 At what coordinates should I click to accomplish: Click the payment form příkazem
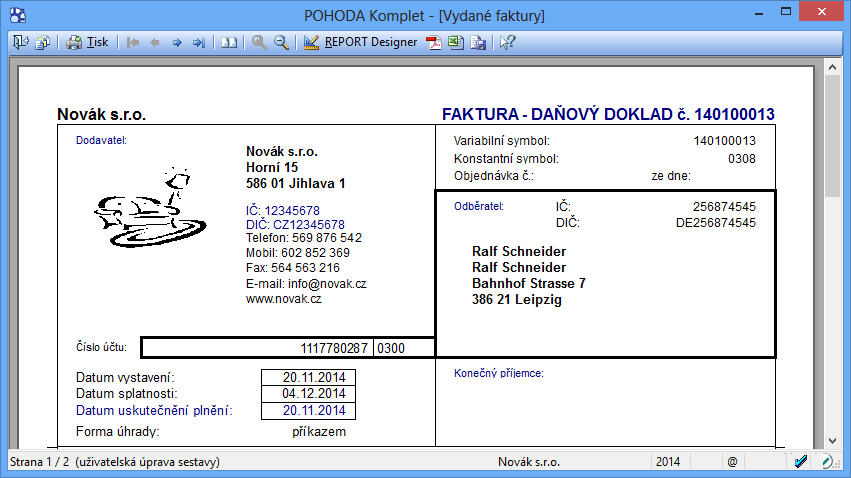click(x=319, y=432)
